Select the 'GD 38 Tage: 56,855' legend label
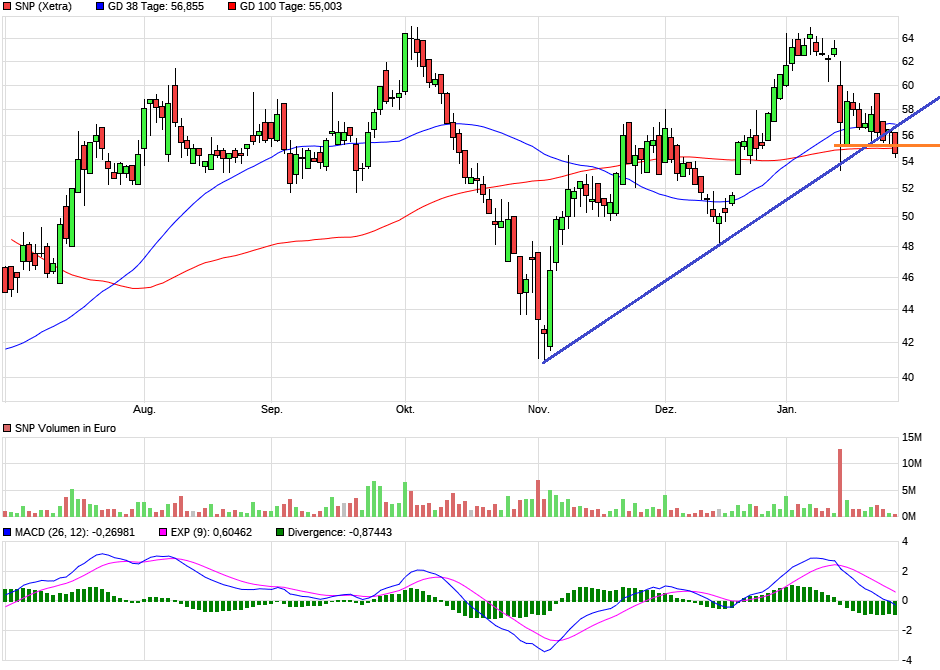This screenshot has width=940, height=670. [x=155, y=7]
